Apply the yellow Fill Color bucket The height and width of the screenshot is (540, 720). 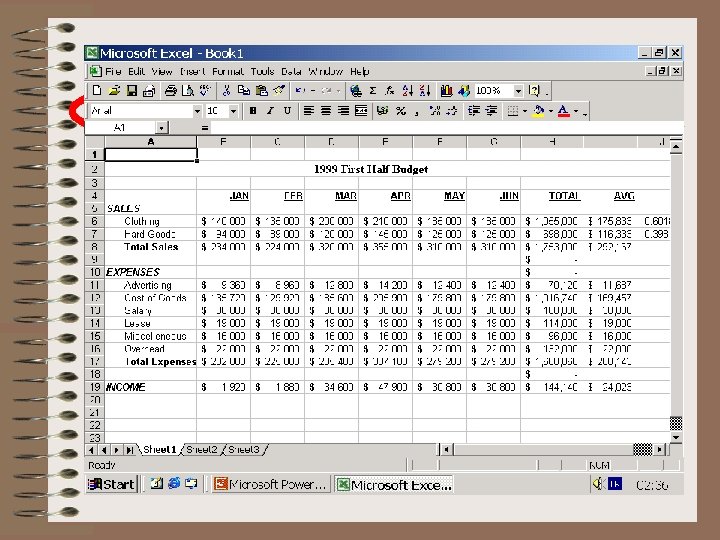[539, 111]
